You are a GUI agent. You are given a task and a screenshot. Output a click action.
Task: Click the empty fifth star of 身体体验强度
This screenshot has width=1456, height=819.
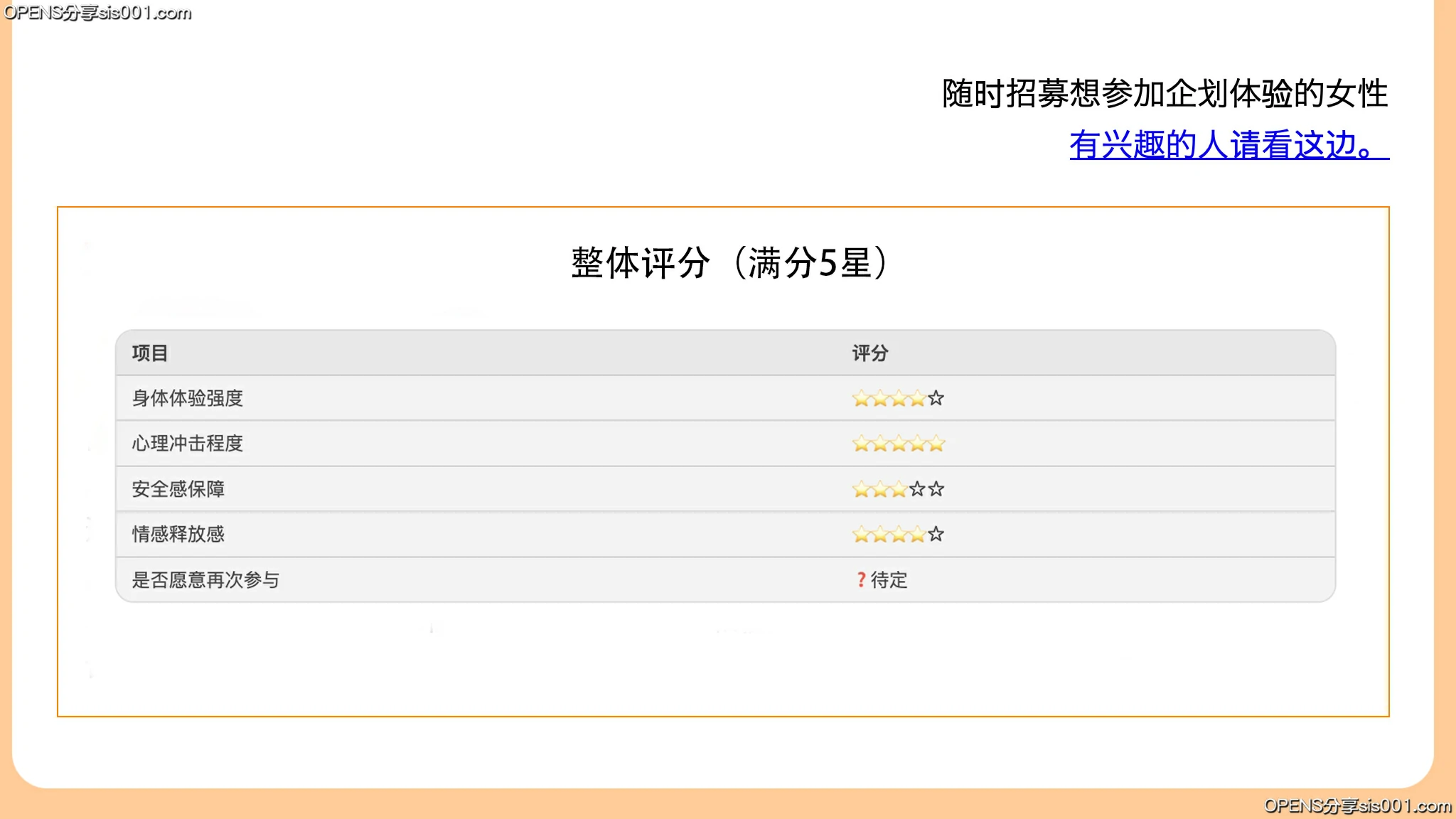pyautogui.click(x=936, y=398)
